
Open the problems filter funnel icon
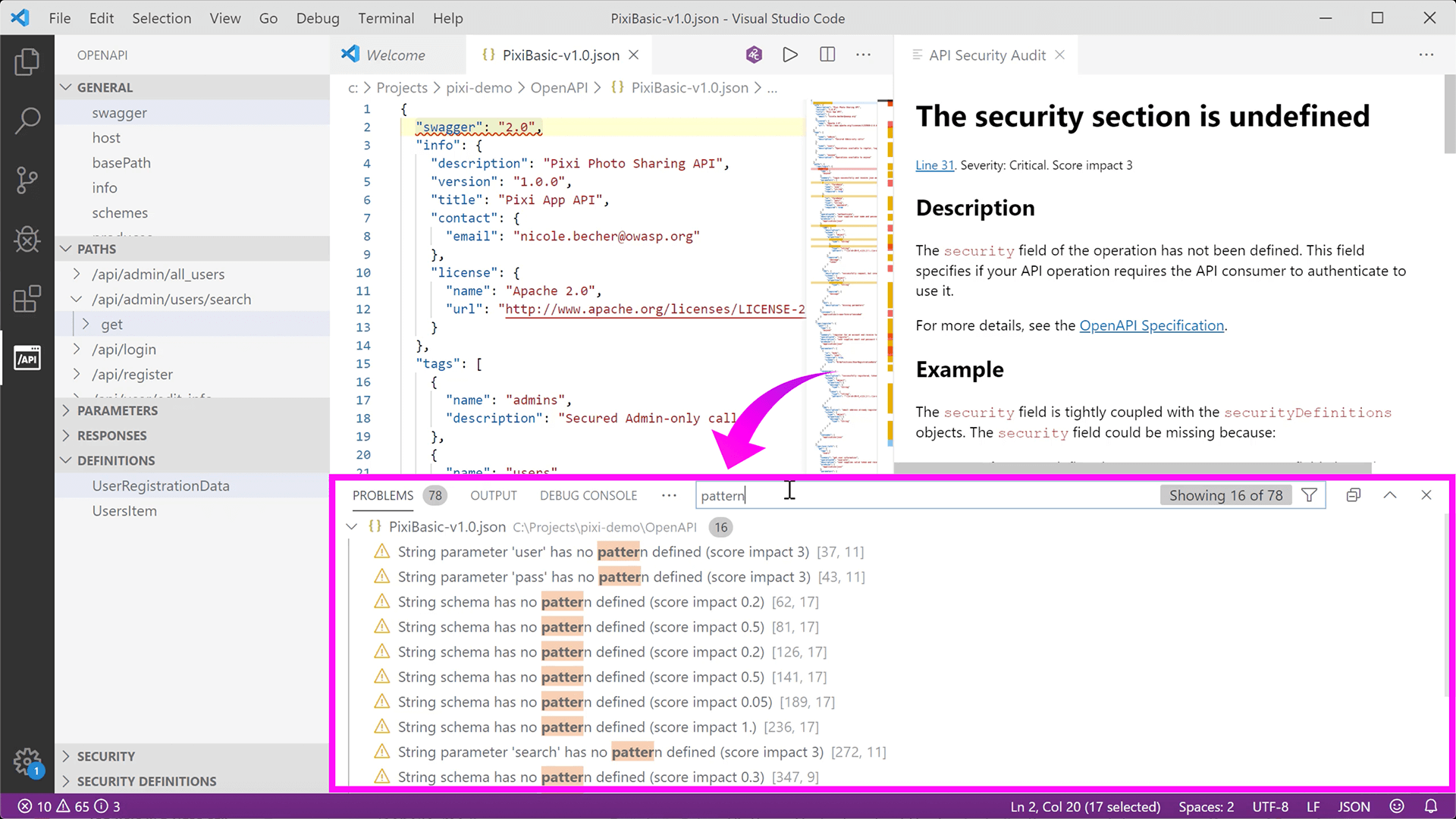[1309, 495]
